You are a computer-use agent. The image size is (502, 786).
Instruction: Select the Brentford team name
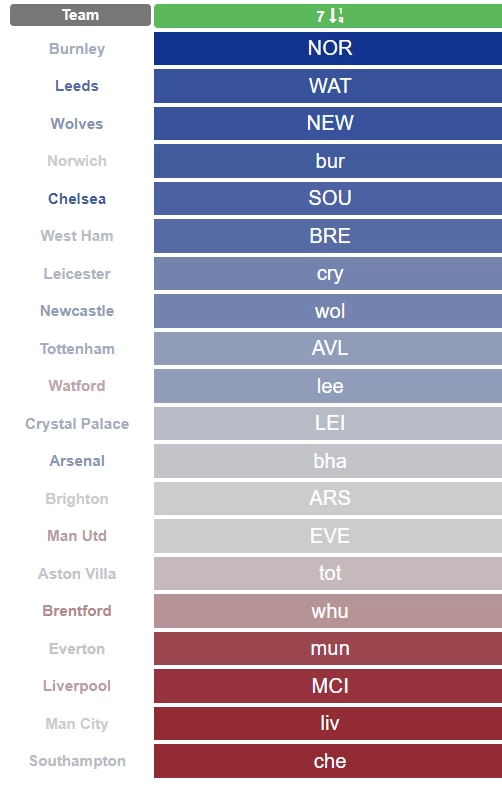[x=77, y=611]
